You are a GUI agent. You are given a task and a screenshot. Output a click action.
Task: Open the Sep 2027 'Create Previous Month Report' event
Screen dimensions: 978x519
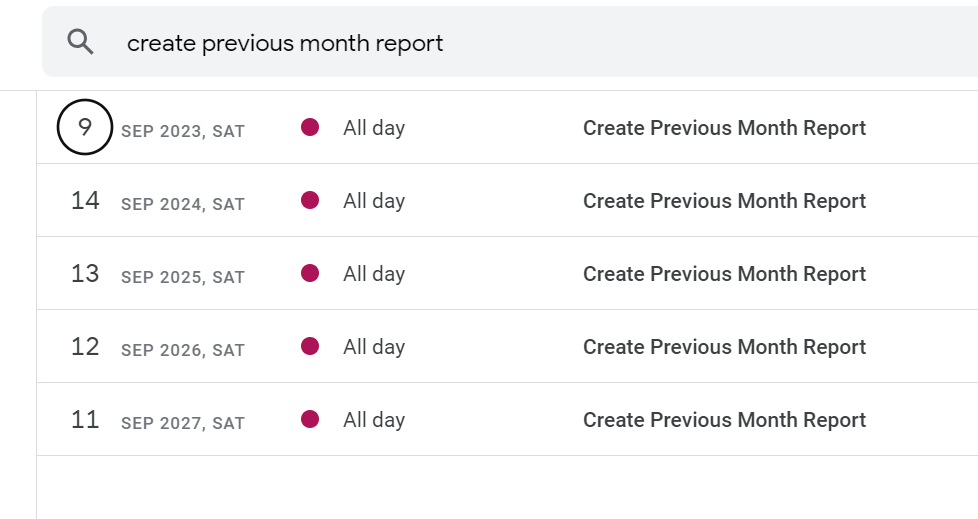tap(724, 420)
